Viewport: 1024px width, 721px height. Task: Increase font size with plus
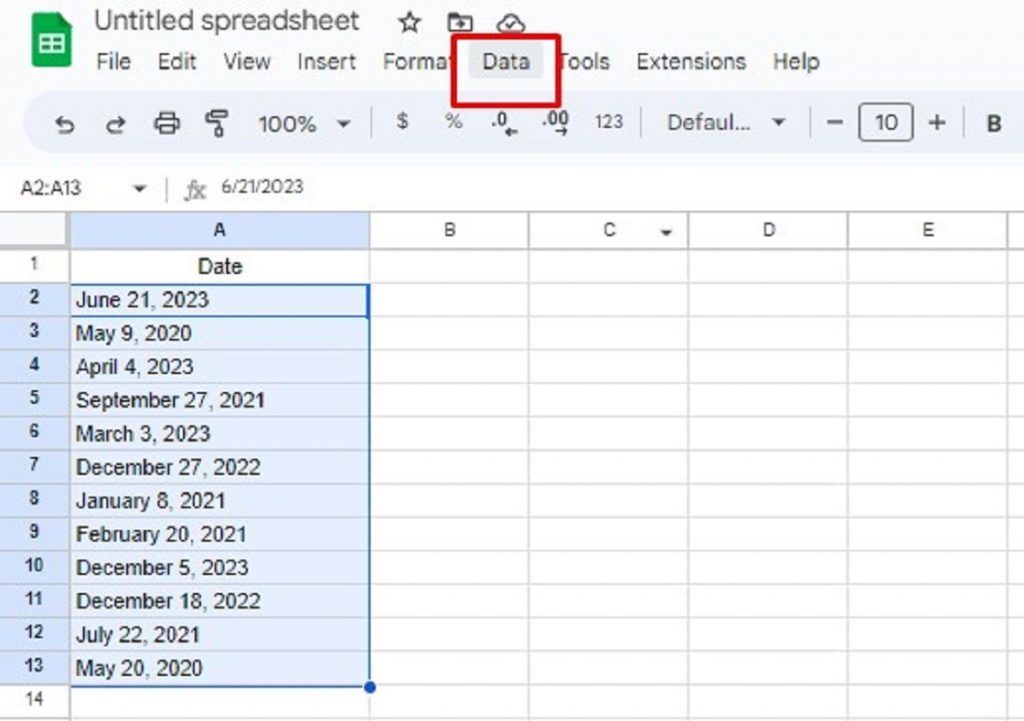[x=937, y=122]
